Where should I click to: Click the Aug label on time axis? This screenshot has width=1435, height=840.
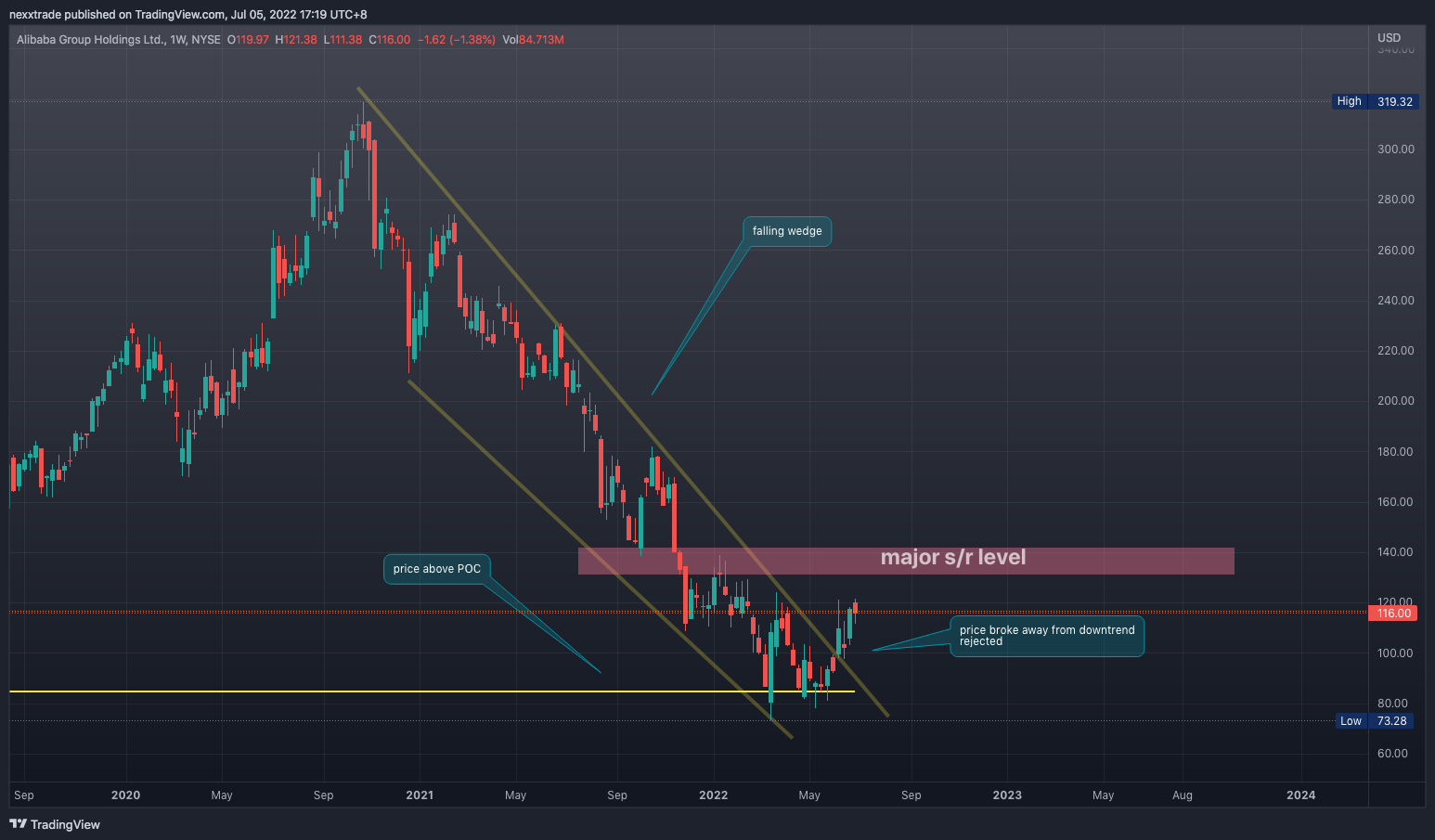tap(1183, 795)
